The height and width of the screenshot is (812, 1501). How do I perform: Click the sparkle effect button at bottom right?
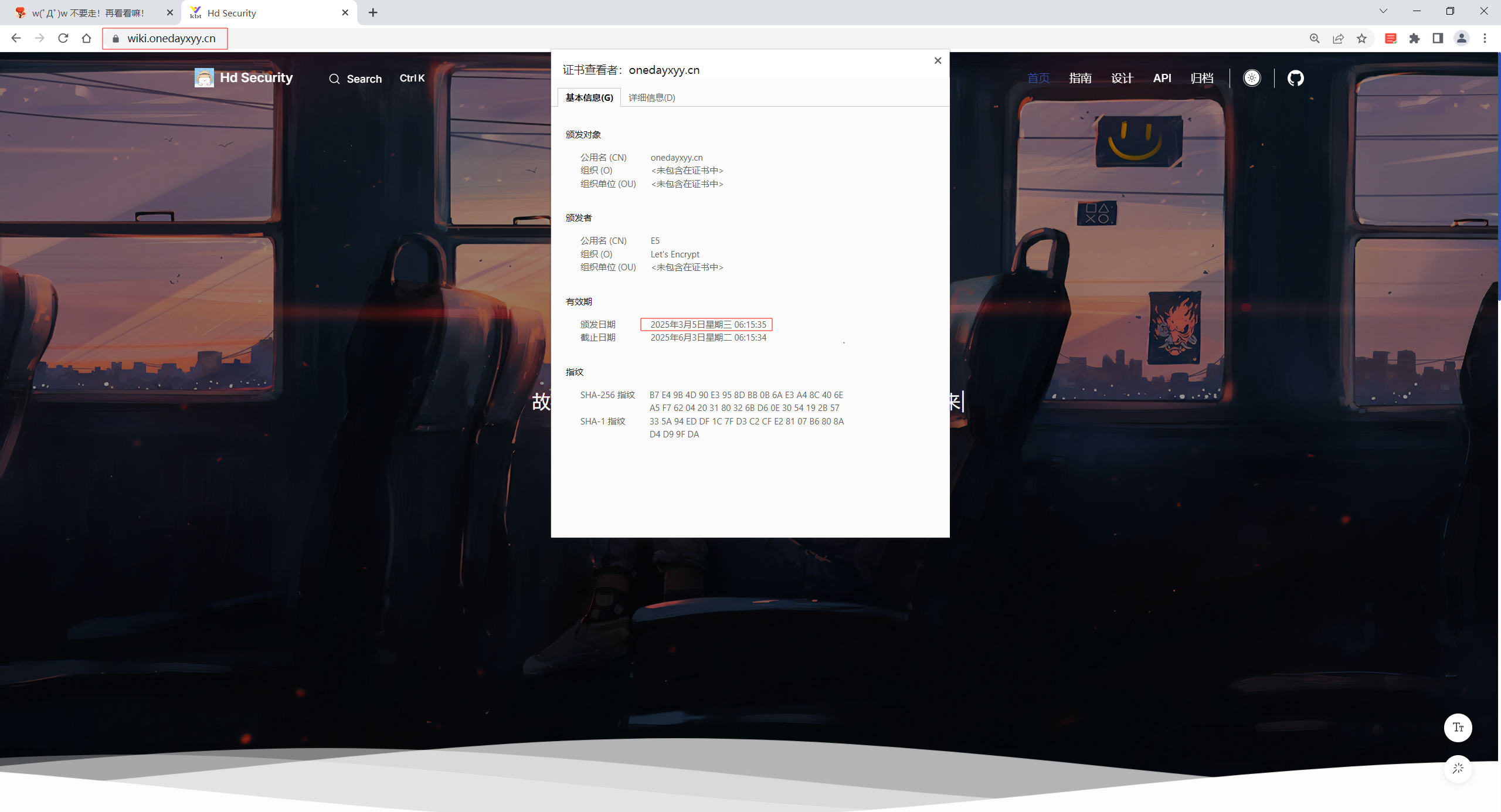click(x=1458, y=769)
